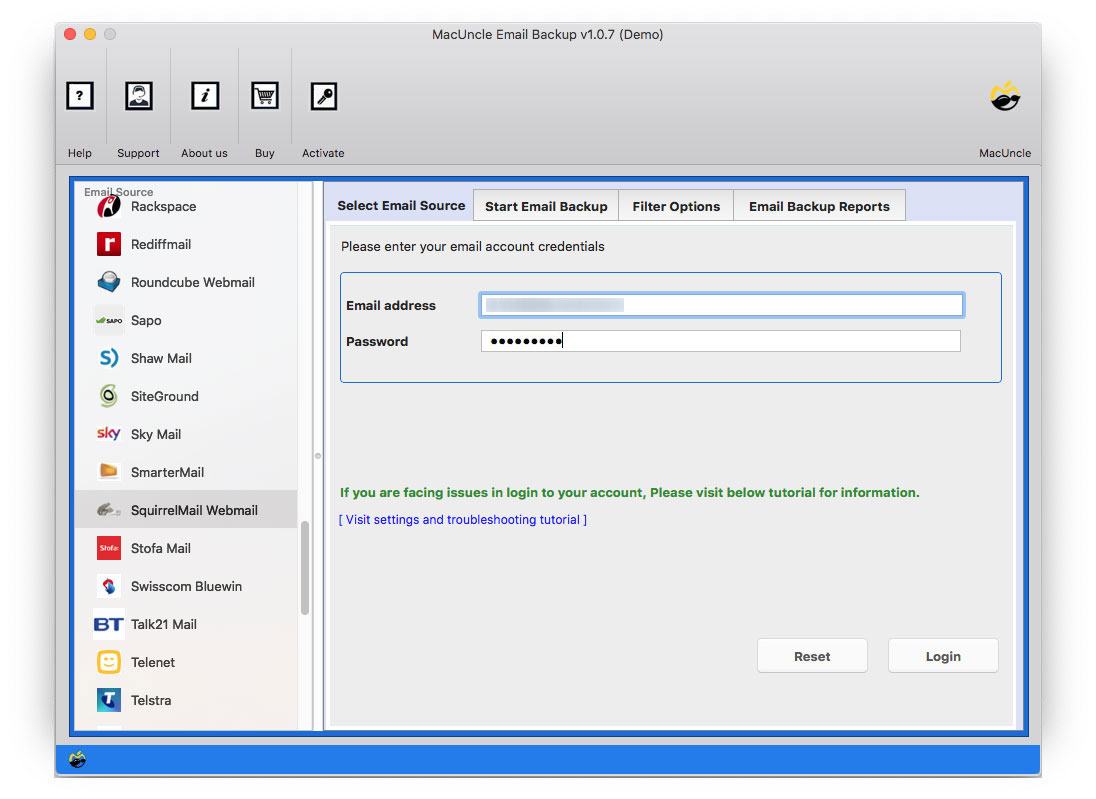1096x799 pixels.
Task: Click the Reset button
Action: [x=812, y=656]
